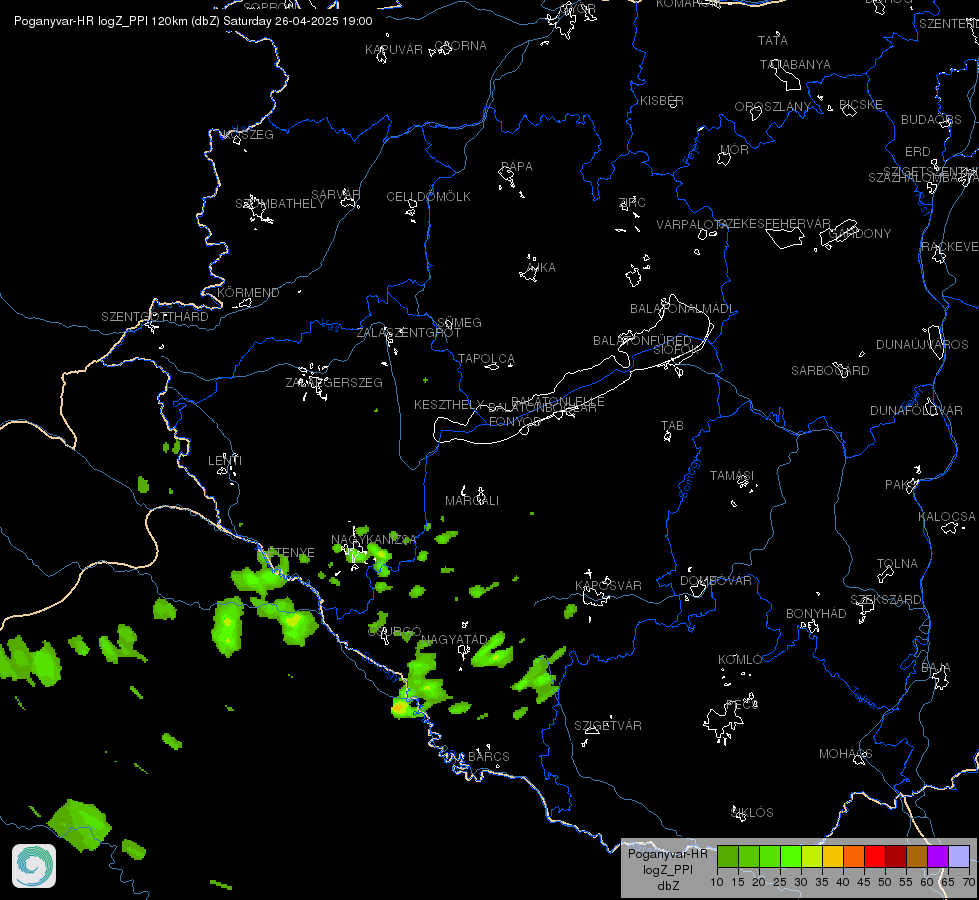Click the BARCS label
The width and height of the screenshot is (979, 900).
(x=489, y=757)
